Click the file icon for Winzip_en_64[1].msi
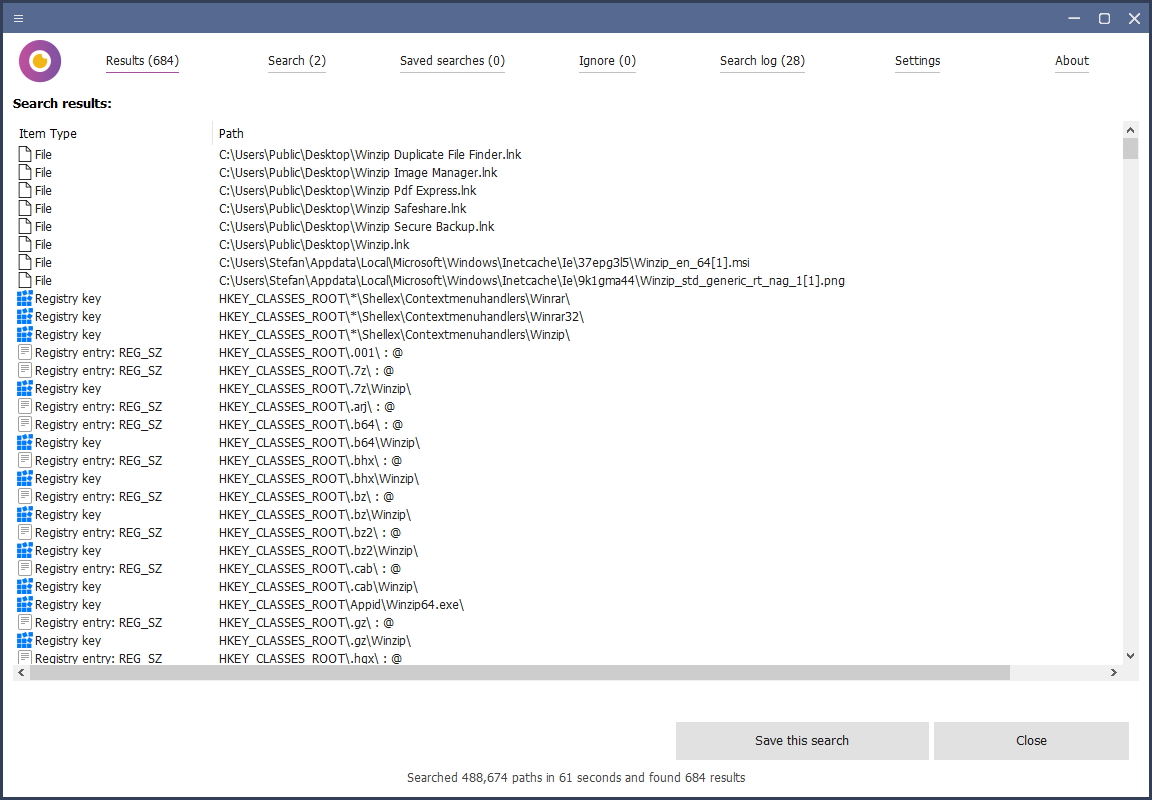1152x800 pixels. tap(25, 262)
